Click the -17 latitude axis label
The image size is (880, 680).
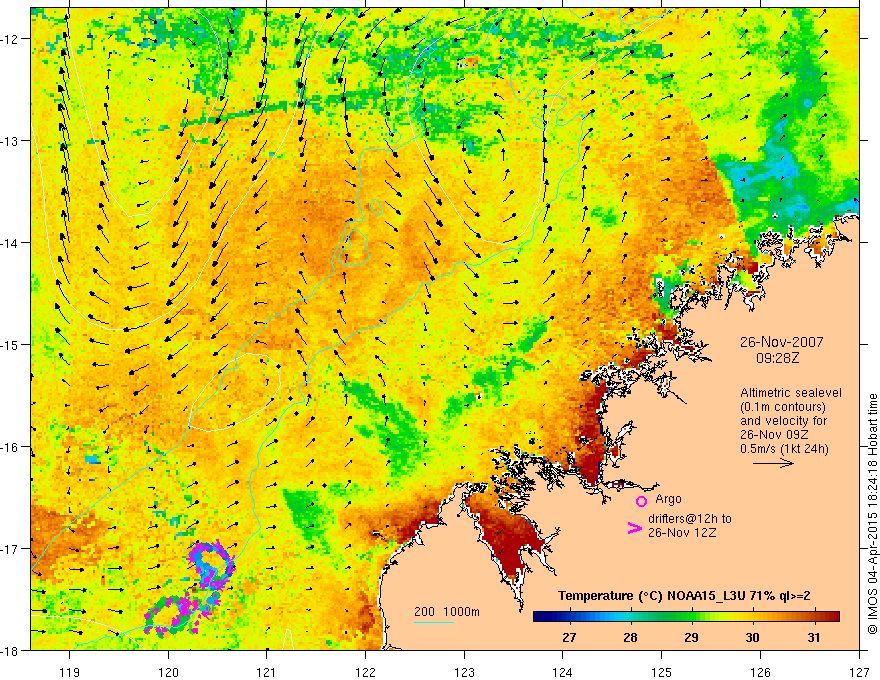pyautogui.click(x=10, y=549)
